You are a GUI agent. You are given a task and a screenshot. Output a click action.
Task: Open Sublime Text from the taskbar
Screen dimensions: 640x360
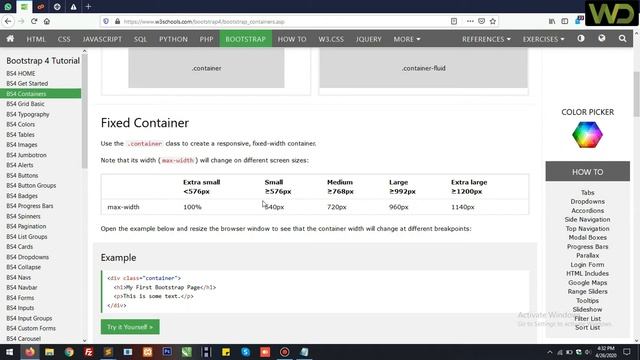coord(108,352)
